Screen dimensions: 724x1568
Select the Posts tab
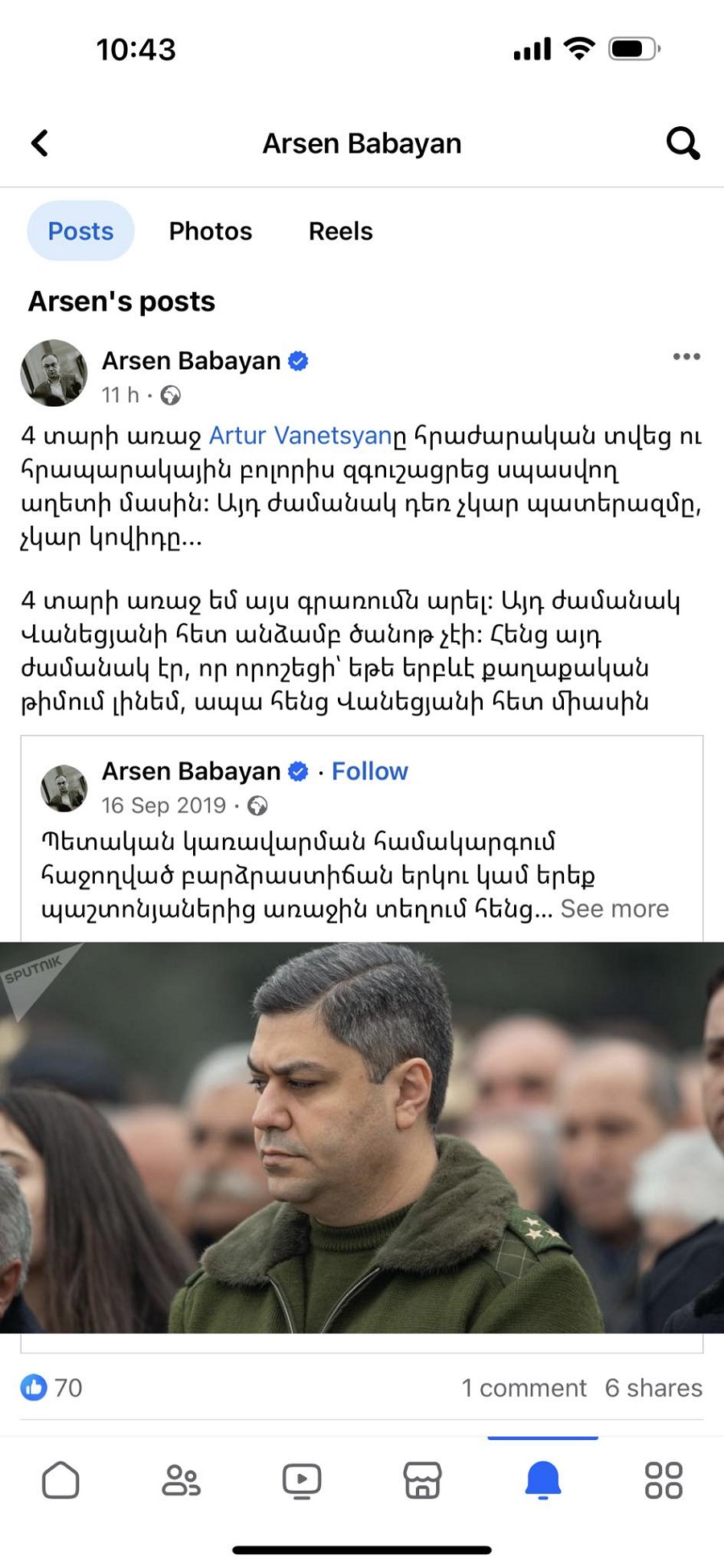click(80, 231)
